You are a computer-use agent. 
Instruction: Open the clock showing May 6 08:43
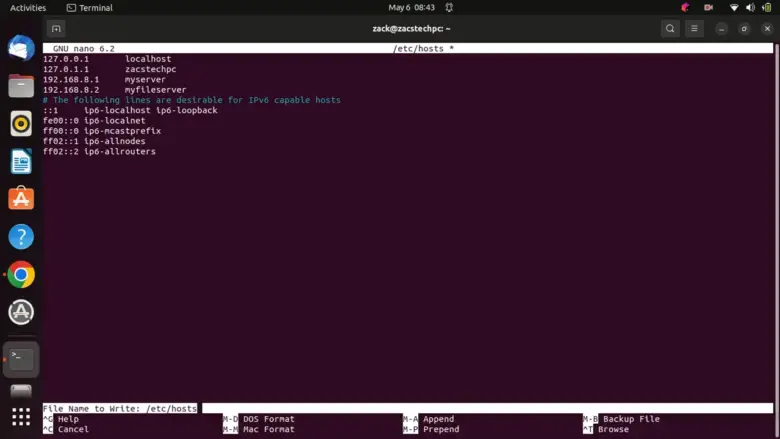[411, 8]
